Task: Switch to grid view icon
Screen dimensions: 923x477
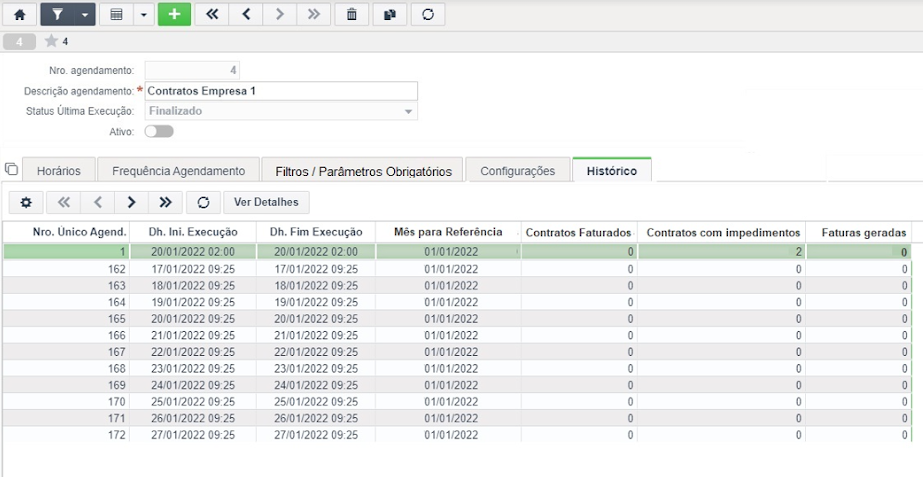Action: (x=117, y=15)
